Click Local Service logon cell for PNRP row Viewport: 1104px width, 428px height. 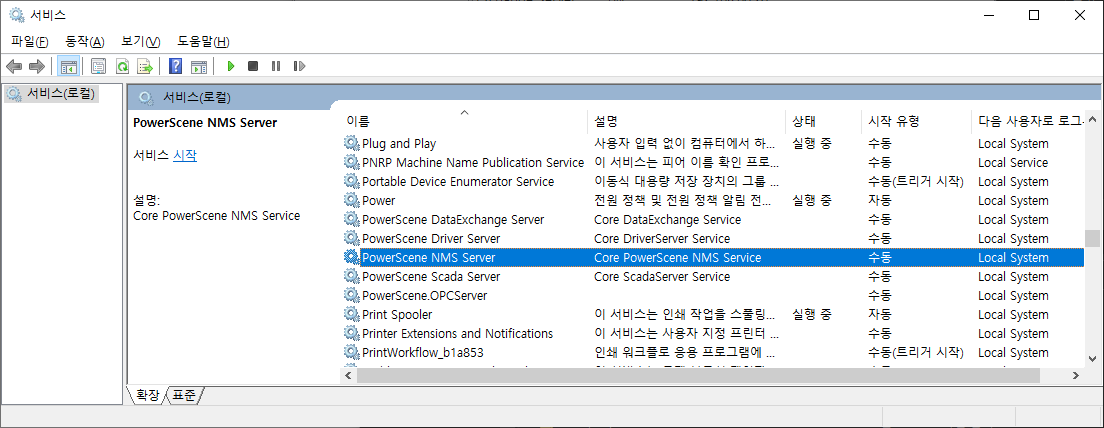1013,163
